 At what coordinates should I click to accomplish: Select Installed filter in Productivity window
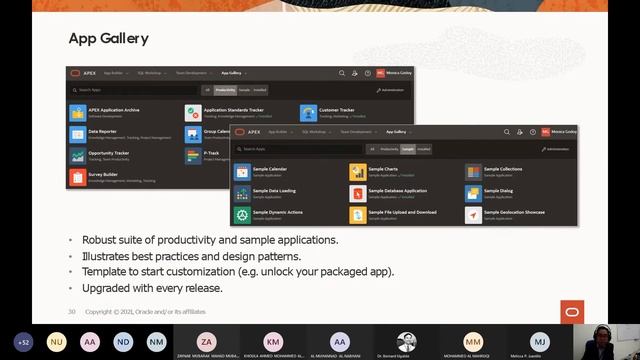260,90
